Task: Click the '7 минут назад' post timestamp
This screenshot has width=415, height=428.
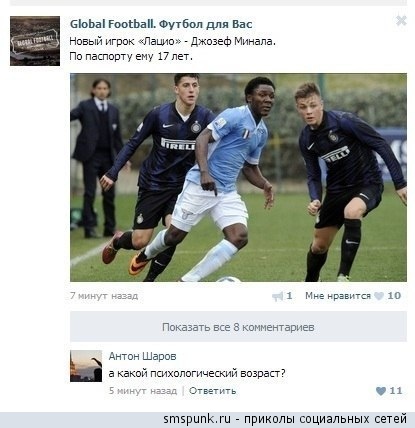Action: pyautogui.click(x=104, y=296)
